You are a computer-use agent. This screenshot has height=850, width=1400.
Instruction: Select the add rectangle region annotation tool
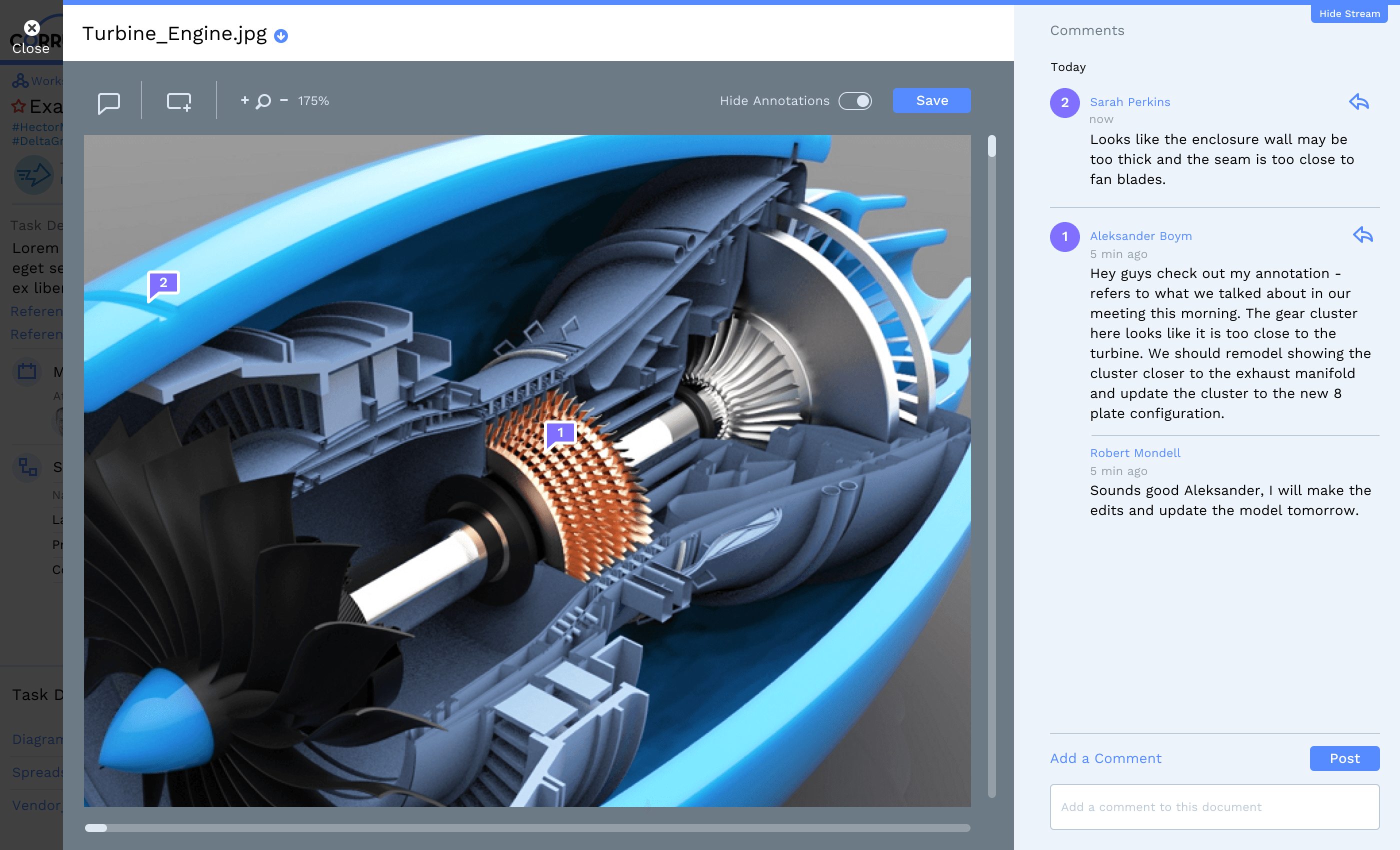pos(178,101)
